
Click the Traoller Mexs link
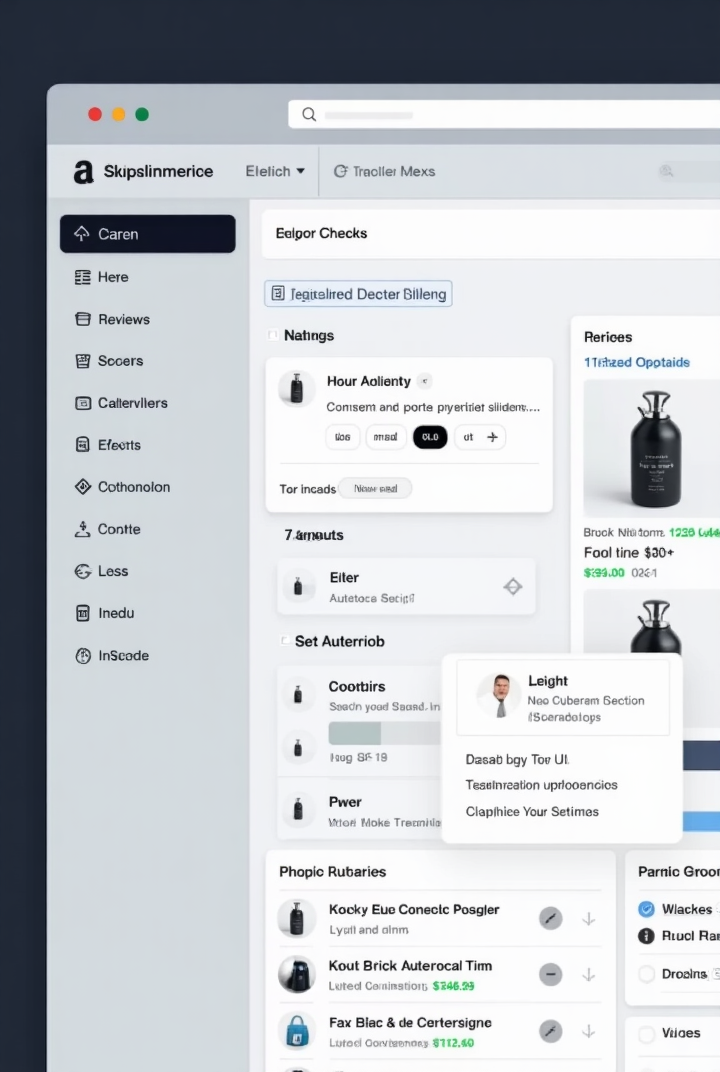pyautogui.click(x=394, y=171)
